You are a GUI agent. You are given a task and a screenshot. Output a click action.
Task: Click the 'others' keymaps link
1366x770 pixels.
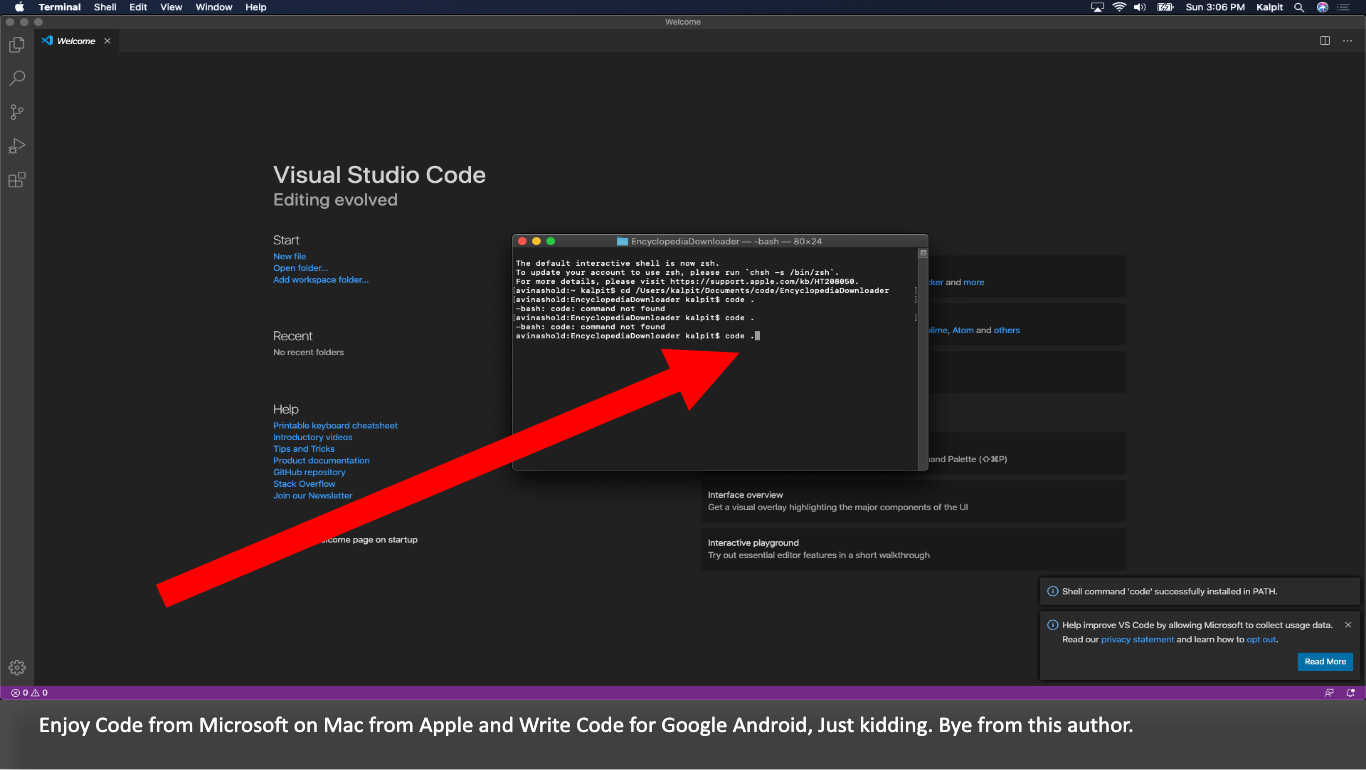[x=1007, y=330]
